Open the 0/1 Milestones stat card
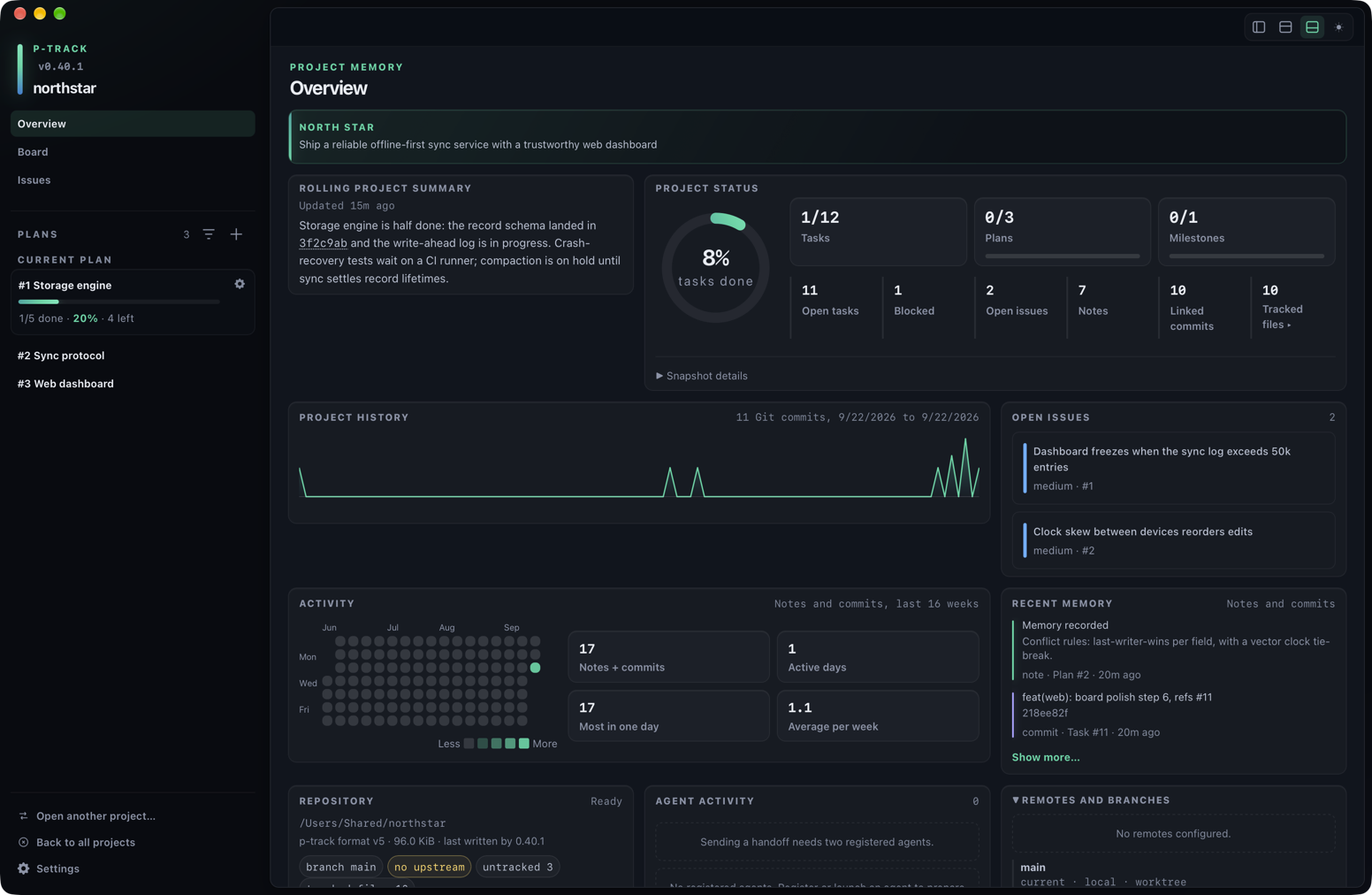The image size is (1372, 895). click(1246, 232)
